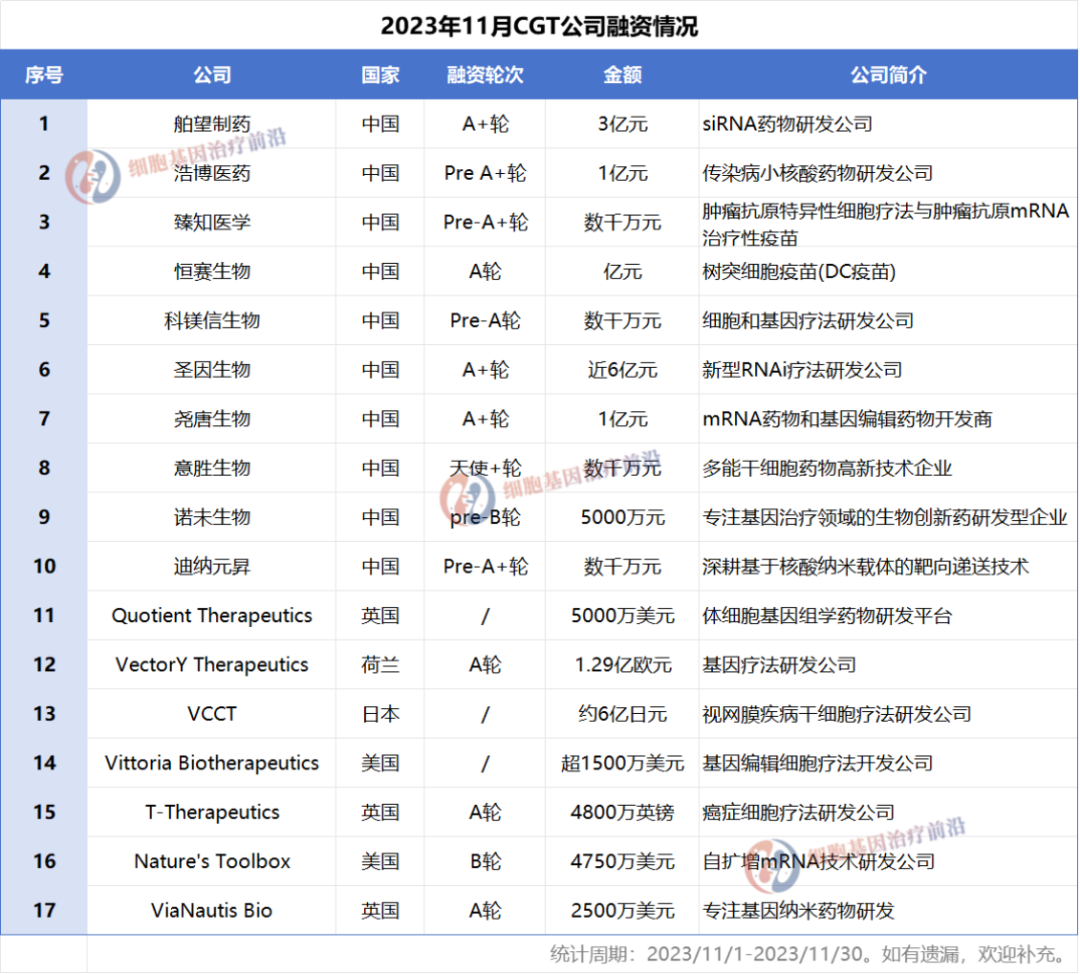This screenshot has width=1080, height=974.
Task: Click the 近6亿元 amount cell
Action: pos(622,370)
